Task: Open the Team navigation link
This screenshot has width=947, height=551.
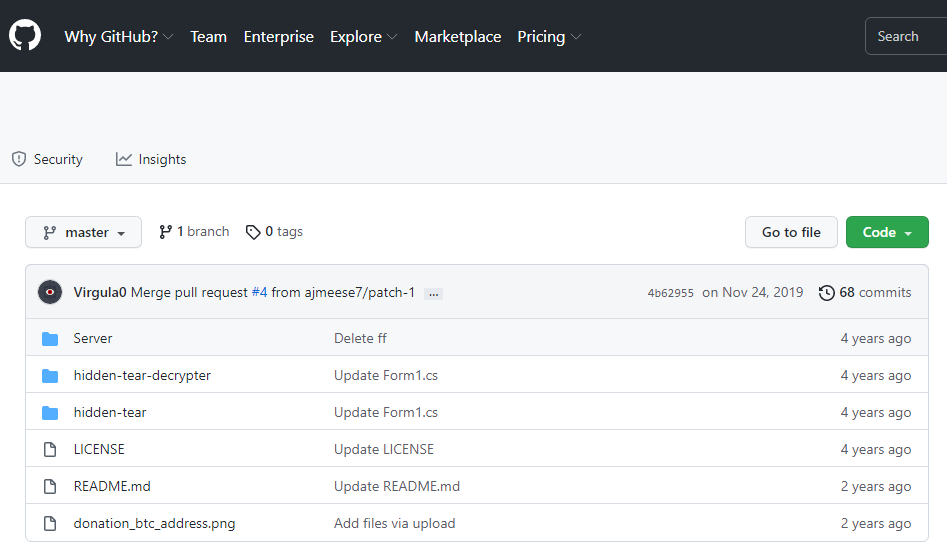Action: (208, 36)
